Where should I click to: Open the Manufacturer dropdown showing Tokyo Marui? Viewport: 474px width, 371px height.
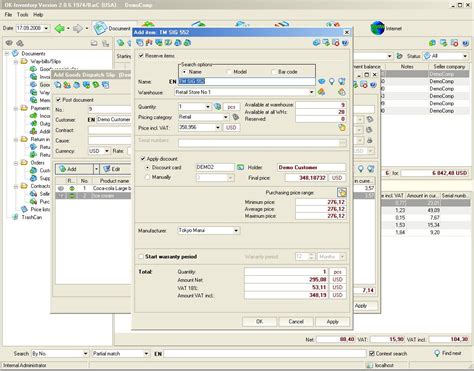point(236,230)
